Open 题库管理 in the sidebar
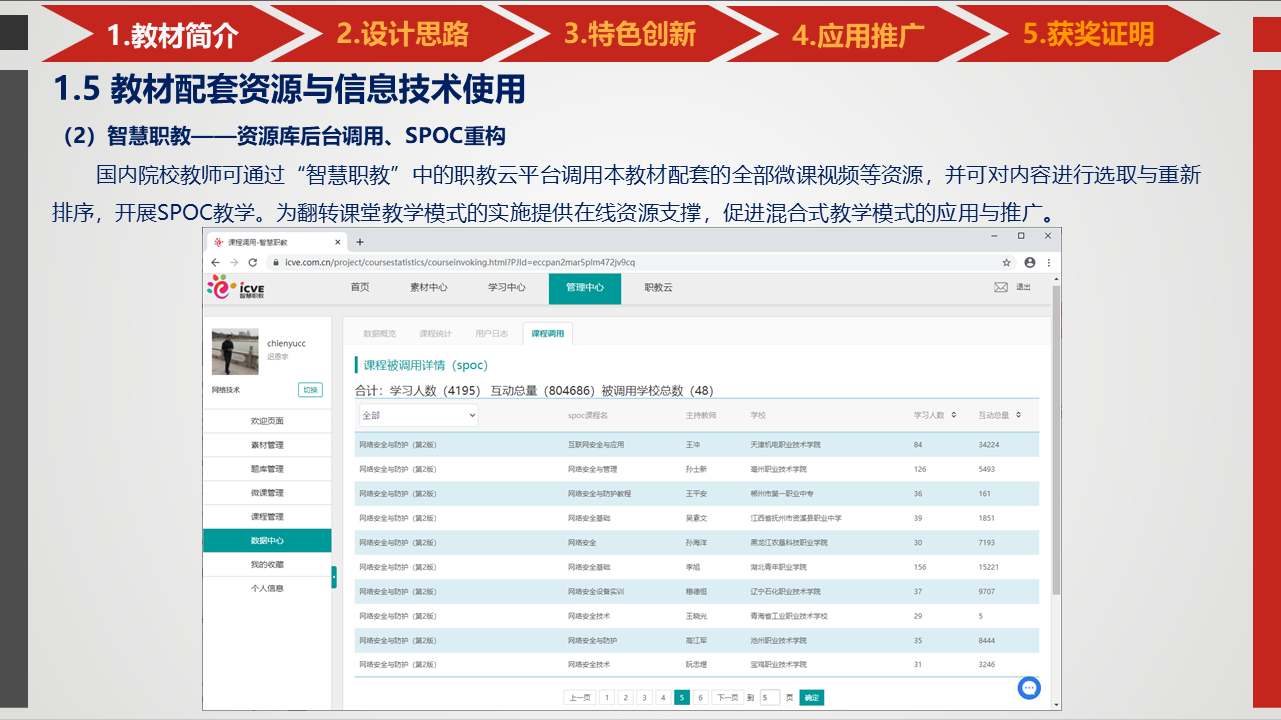The width and height of the screenshot is (1281, 720). 267,469
